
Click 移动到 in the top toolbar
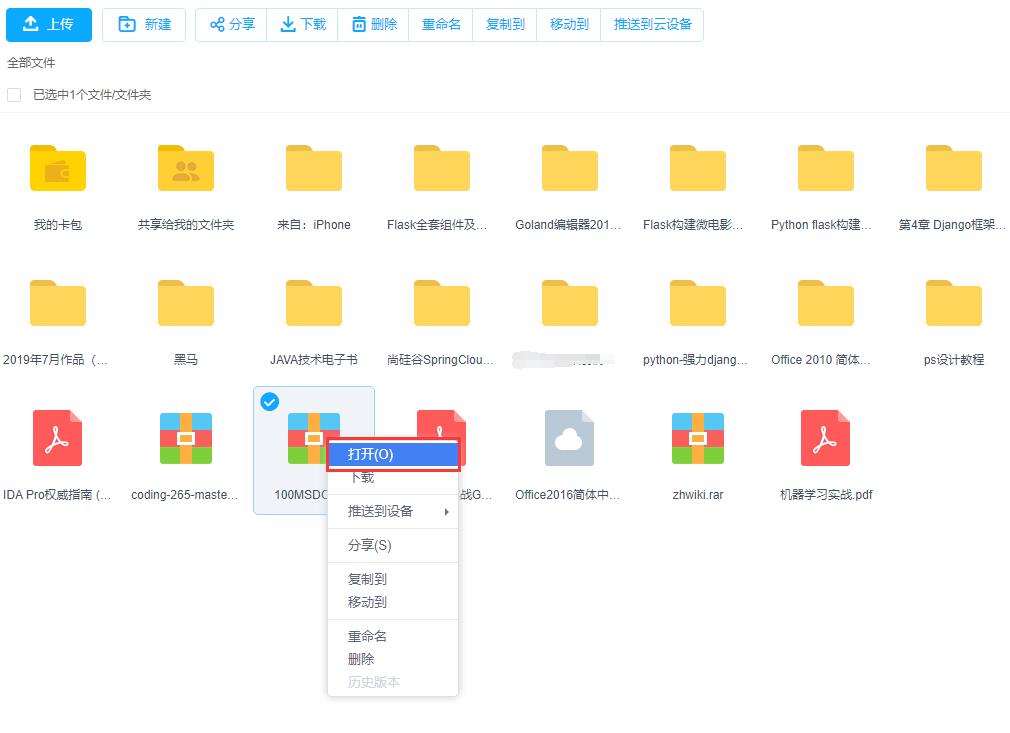pos(569,24)
